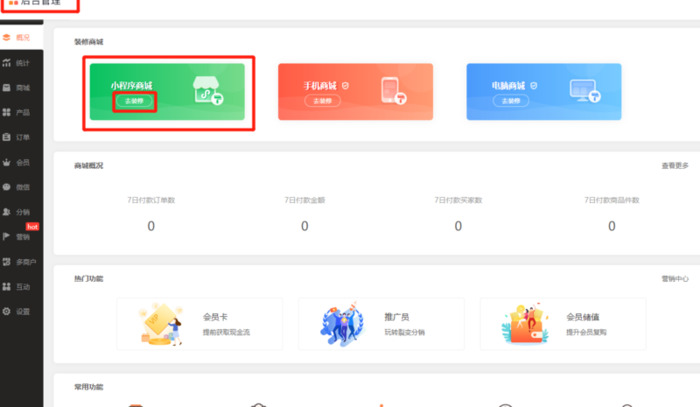The width and height of the screenshot is (700, 407).
Task: Click the 热门功能 section heading
Action: click(x=88, y=279)
